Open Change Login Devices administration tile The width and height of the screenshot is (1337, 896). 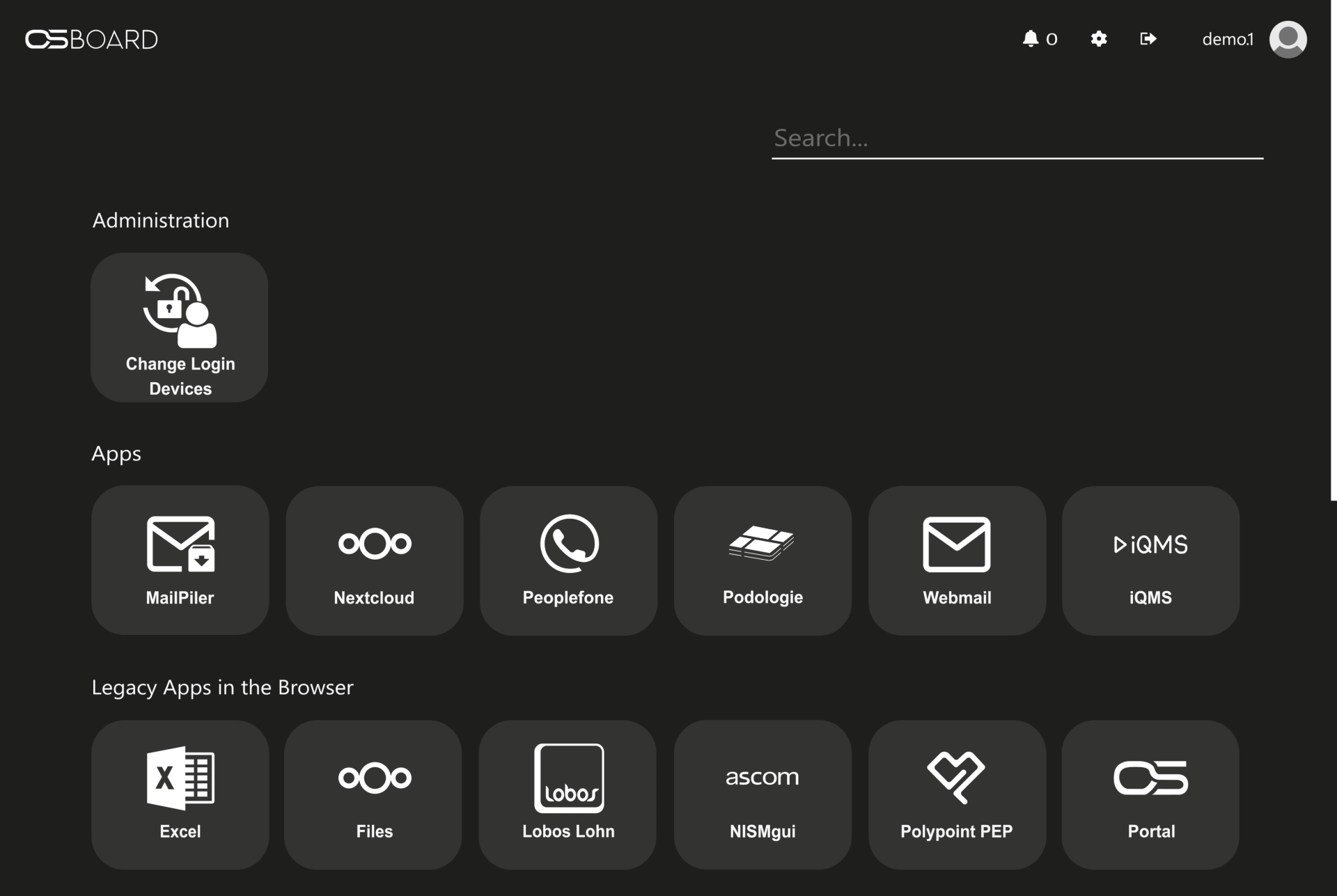[180, 327]
